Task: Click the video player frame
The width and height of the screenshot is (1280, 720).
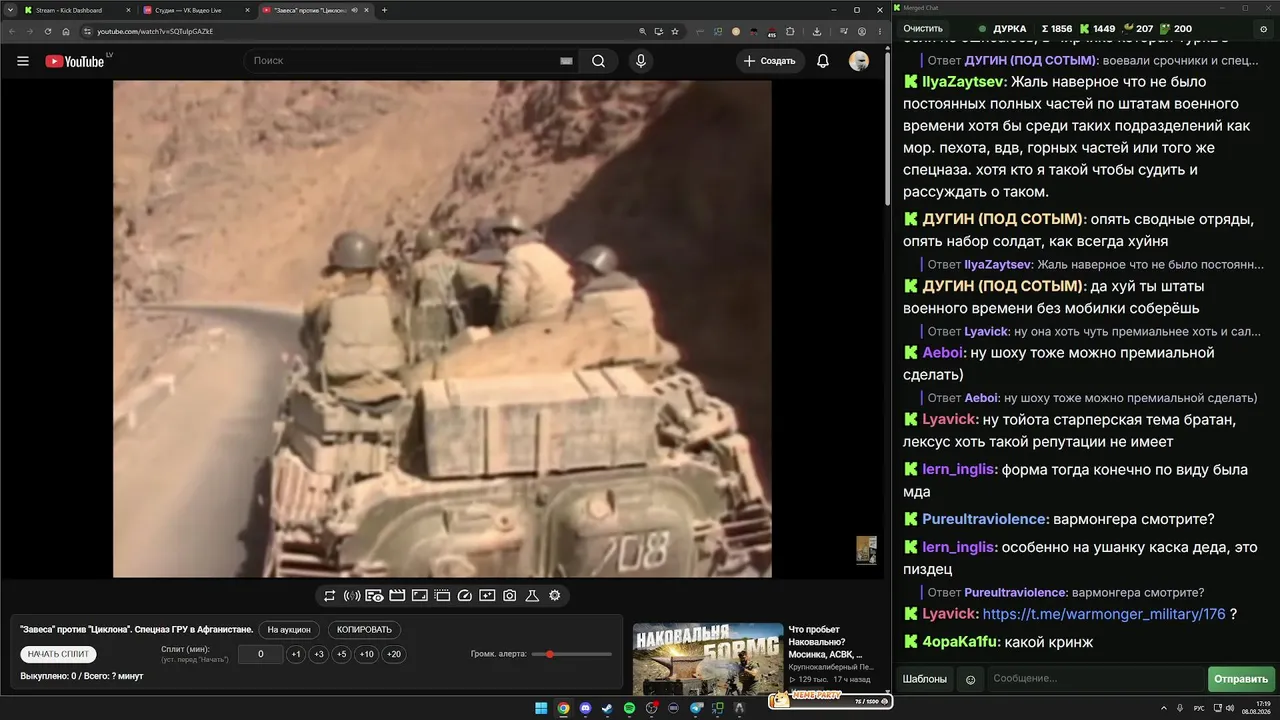Action: coord(442,329)
